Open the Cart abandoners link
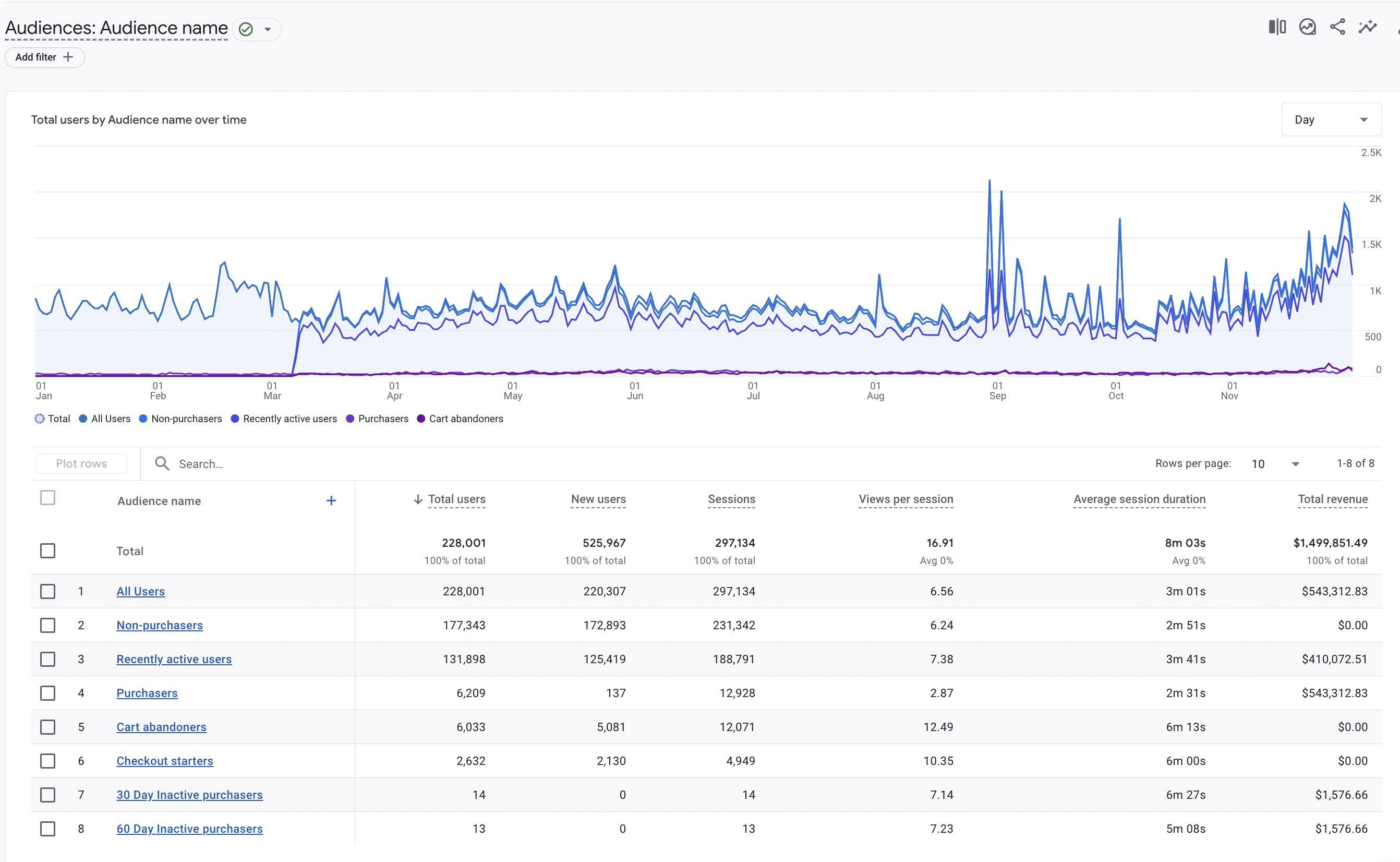1400x862 pixels. tap(161, 727)
